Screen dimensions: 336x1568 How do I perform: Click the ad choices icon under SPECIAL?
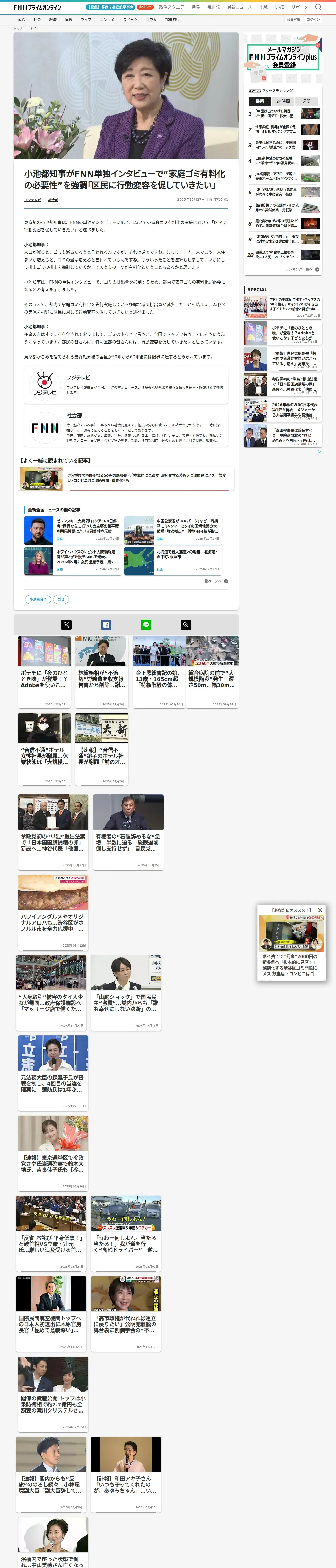pos(319,452)
